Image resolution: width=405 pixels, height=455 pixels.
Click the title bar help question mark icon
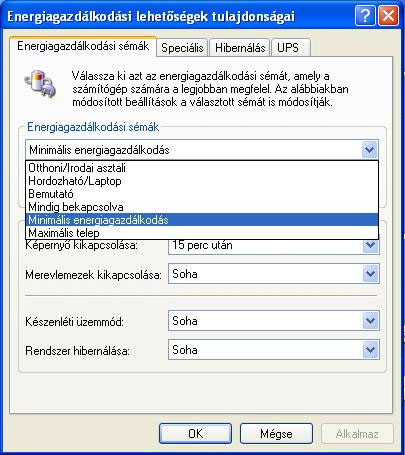pyautogui.click(x=365, y=15)
